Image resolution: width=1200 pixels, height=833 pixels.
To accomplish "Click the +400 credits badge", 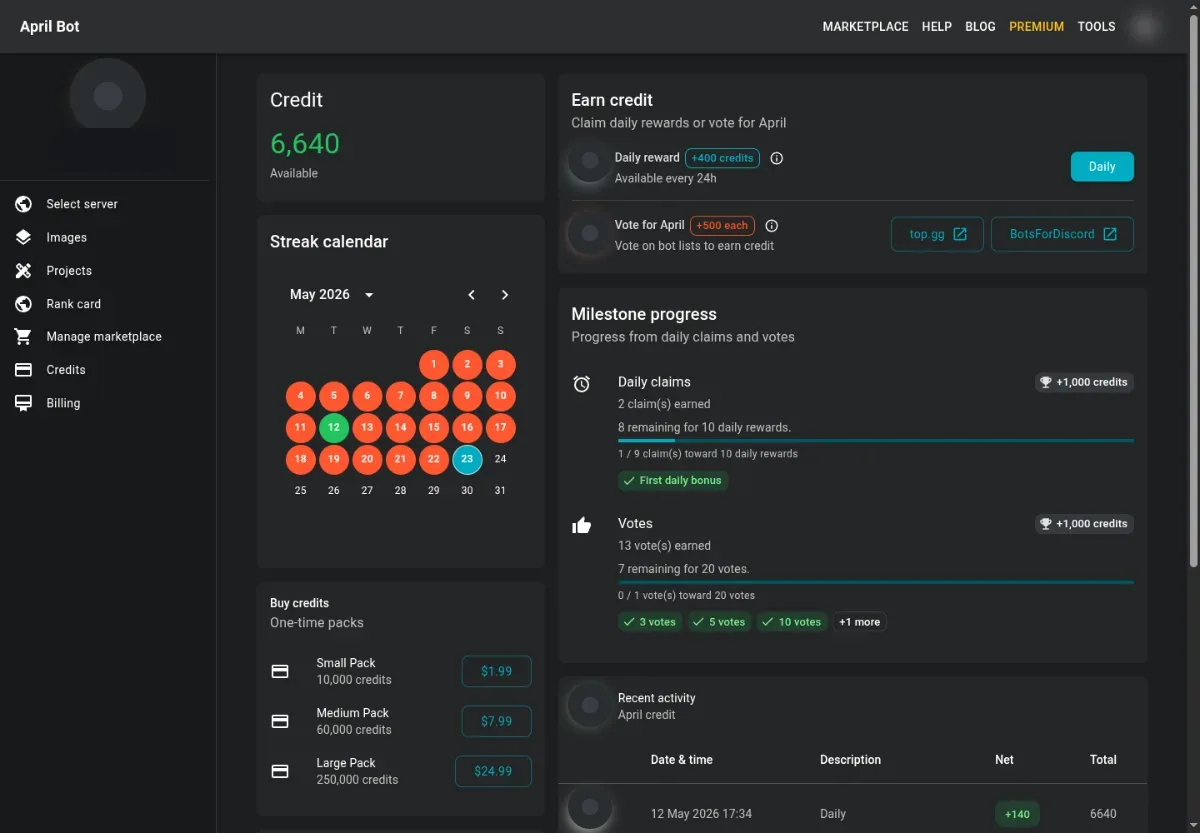I will click(x=723, y=158).
